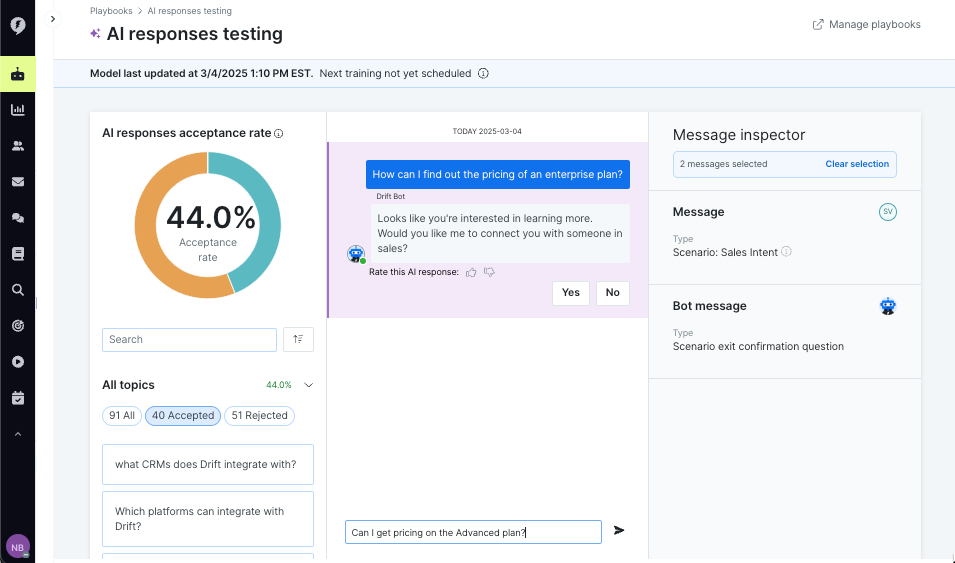Open the video play sidebar icon
This screenshot has height=563, width=955.
point(18,362)
